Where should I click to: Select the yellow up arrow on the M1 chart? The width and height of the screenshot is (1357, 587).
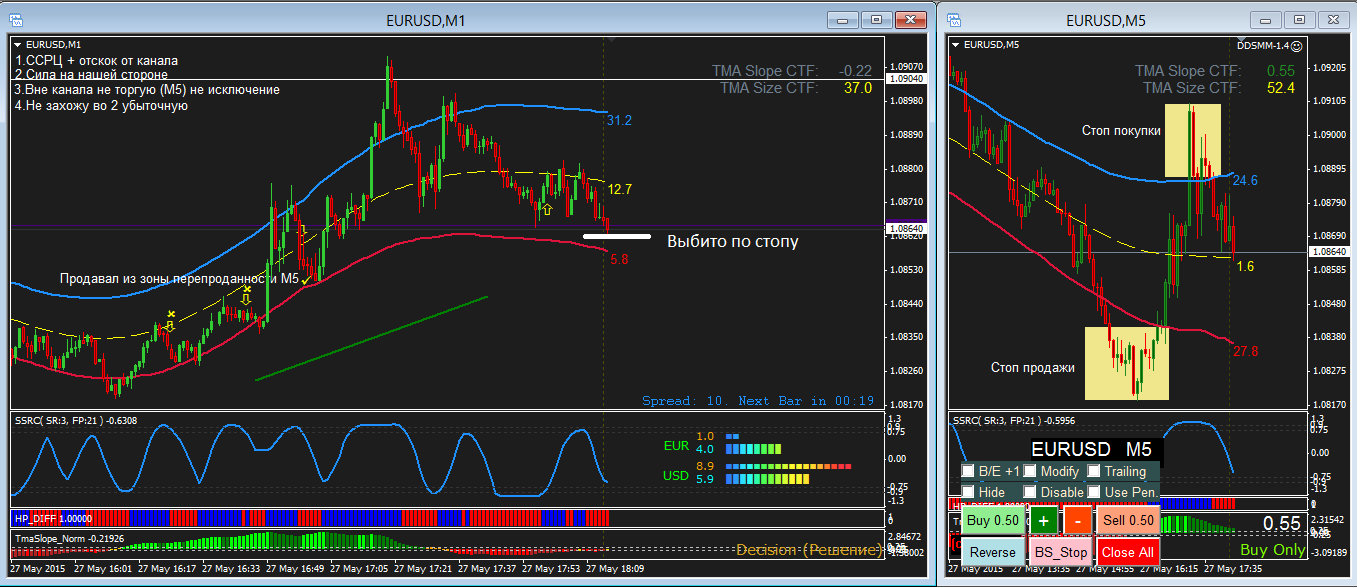point(546,210)
